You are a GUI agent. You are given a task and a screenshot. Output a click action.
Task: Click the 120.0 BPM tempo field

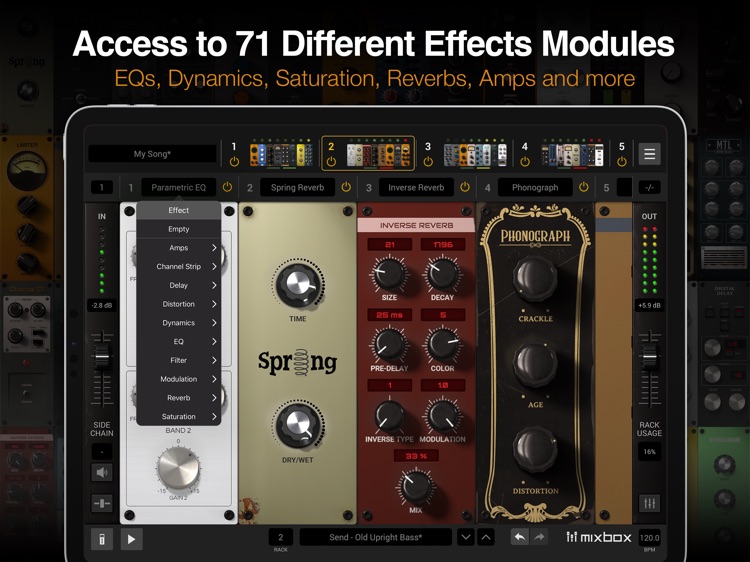[x=649, y=538]
